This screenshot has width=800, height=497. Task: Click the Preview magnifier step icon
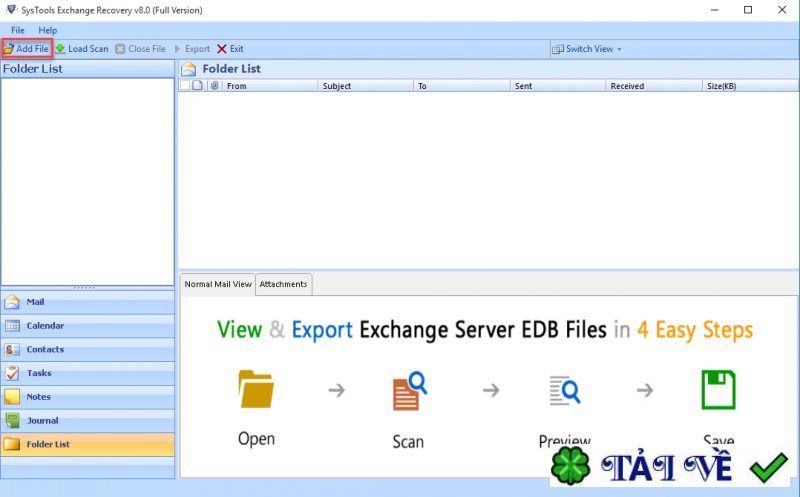click(565, 391)
